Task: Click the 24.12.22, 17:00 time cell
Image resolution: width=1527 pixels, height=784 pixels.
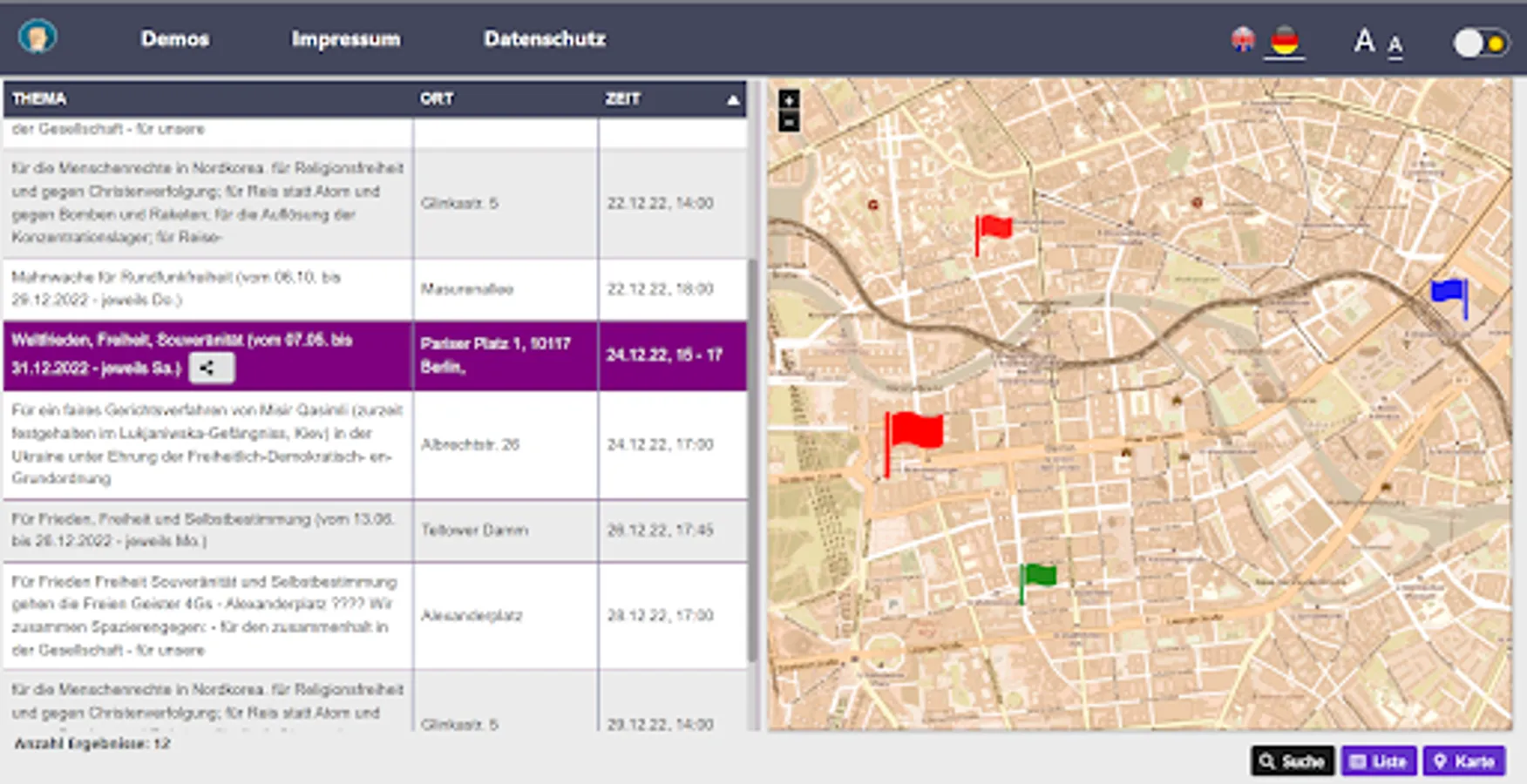Action: click(672, 444)
